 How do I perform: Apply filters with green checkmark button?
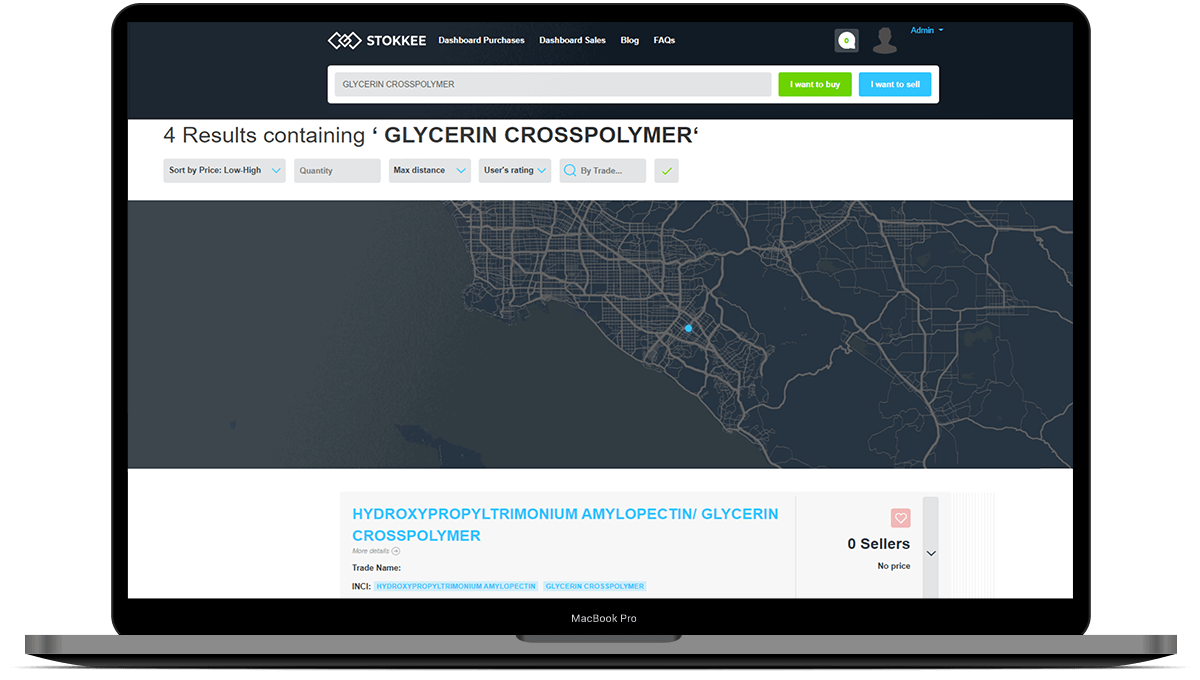pyautogui.click(x=666, y=171)
